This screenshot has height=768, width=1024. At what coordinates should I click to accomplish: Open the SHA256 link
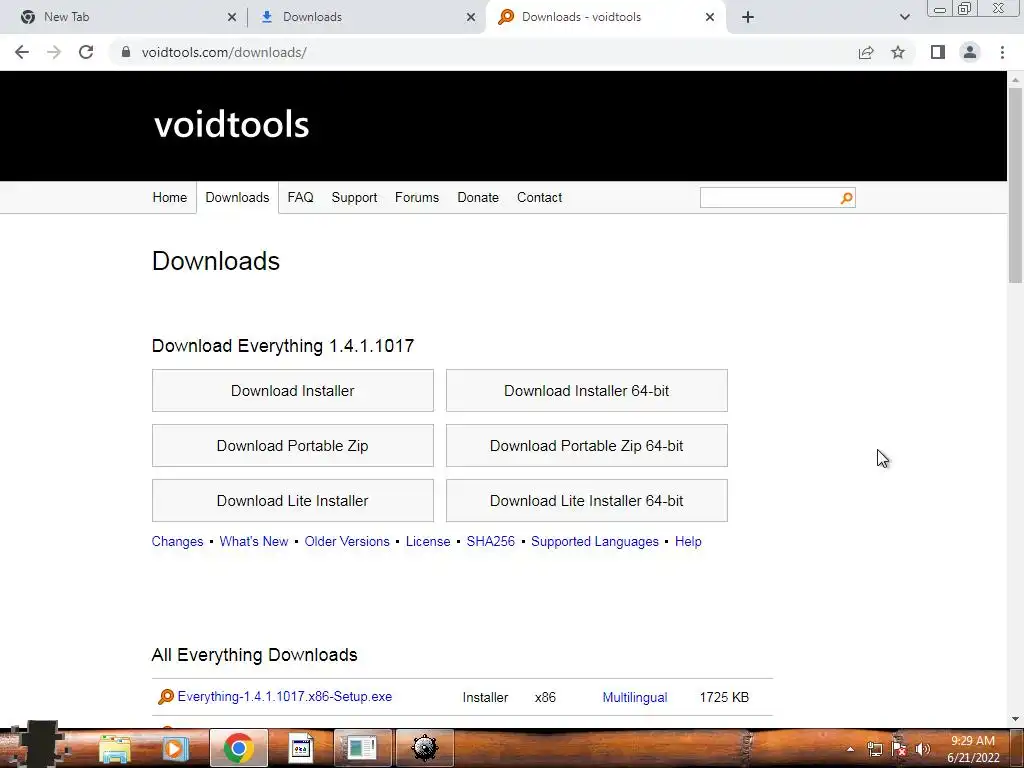(490, 541)
